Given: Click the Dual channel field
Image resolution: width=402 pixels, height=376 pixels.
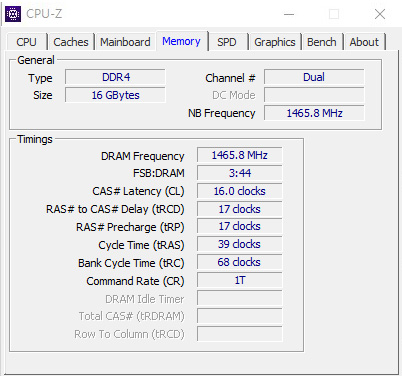Looking at the screenshot, I should pos(314,77).
